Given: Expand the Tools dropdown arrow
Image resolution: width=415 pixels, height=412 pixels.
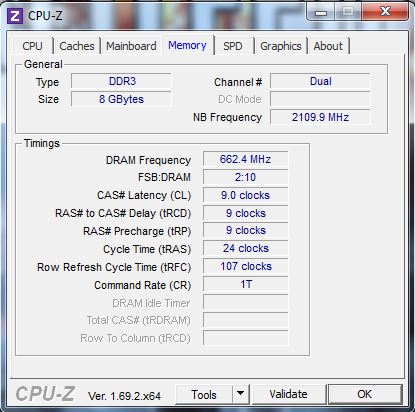Looking at the screenshot, I should click(240, 395).
